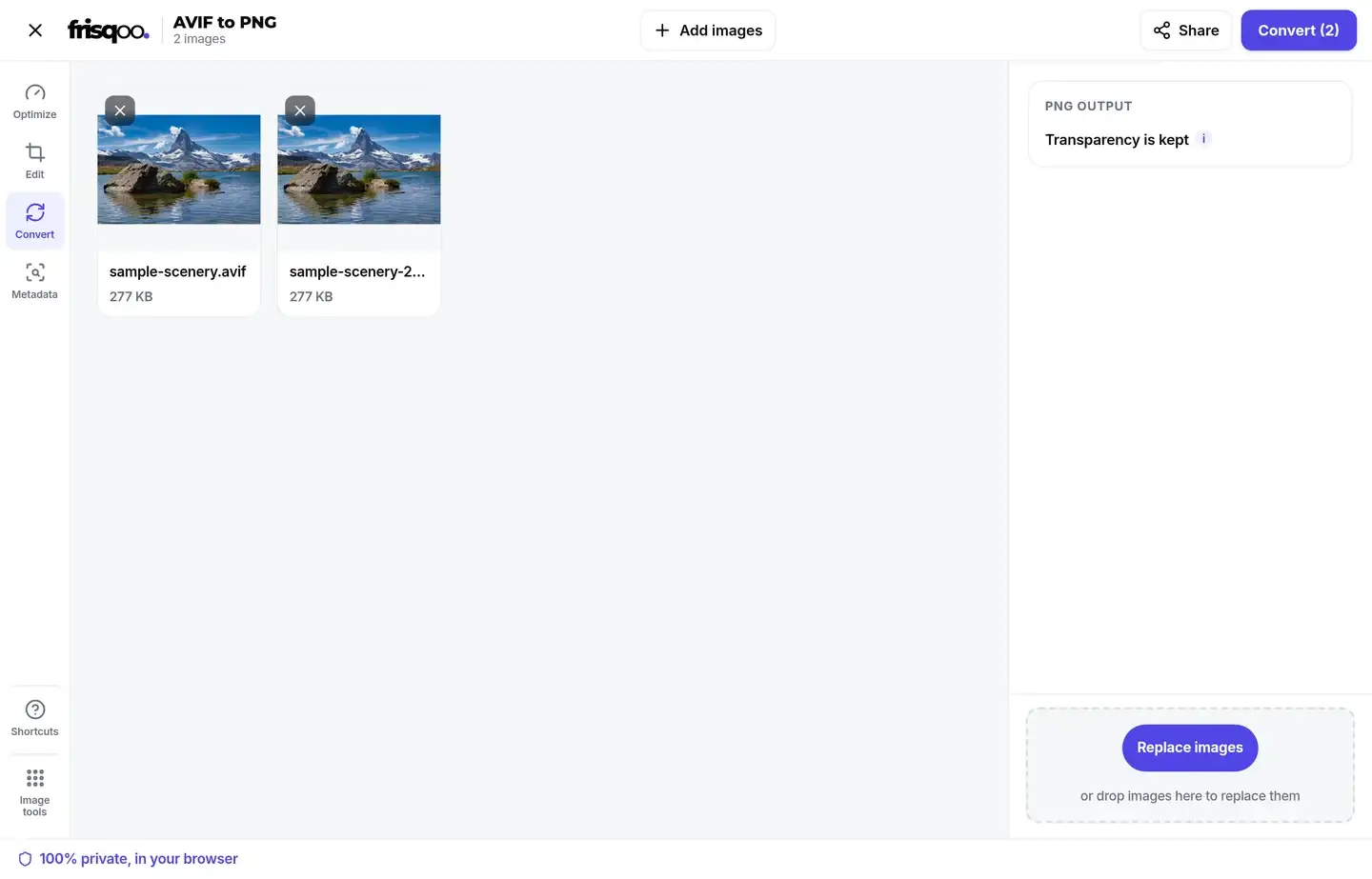Open the Image tools grid

35,792
